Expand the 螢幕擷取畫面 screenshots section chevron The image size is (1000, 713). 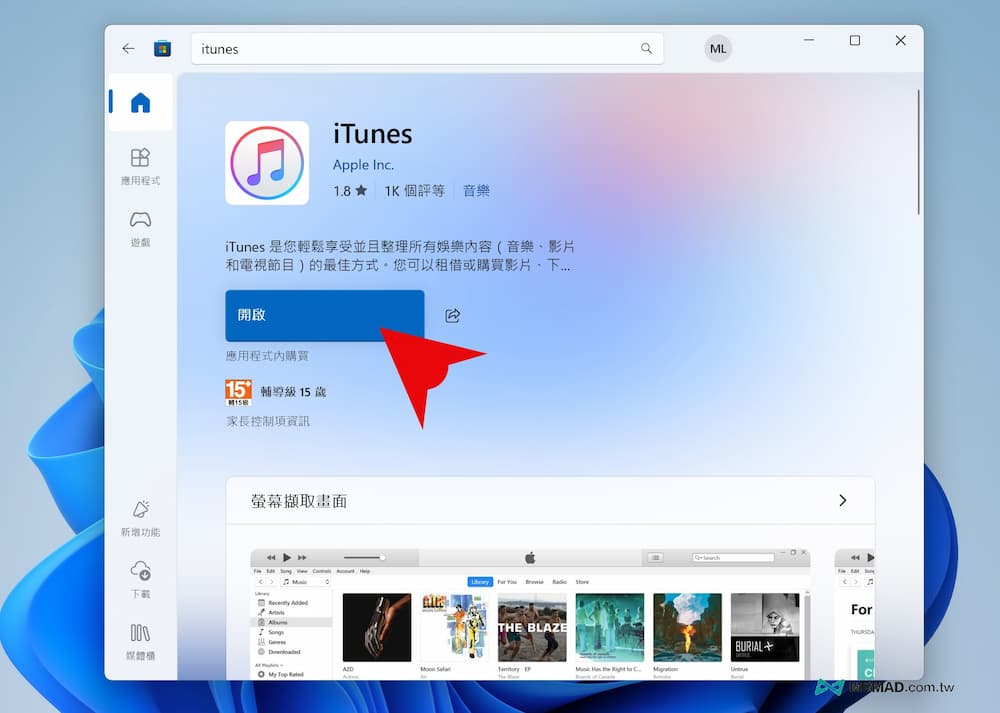point(842,500)
